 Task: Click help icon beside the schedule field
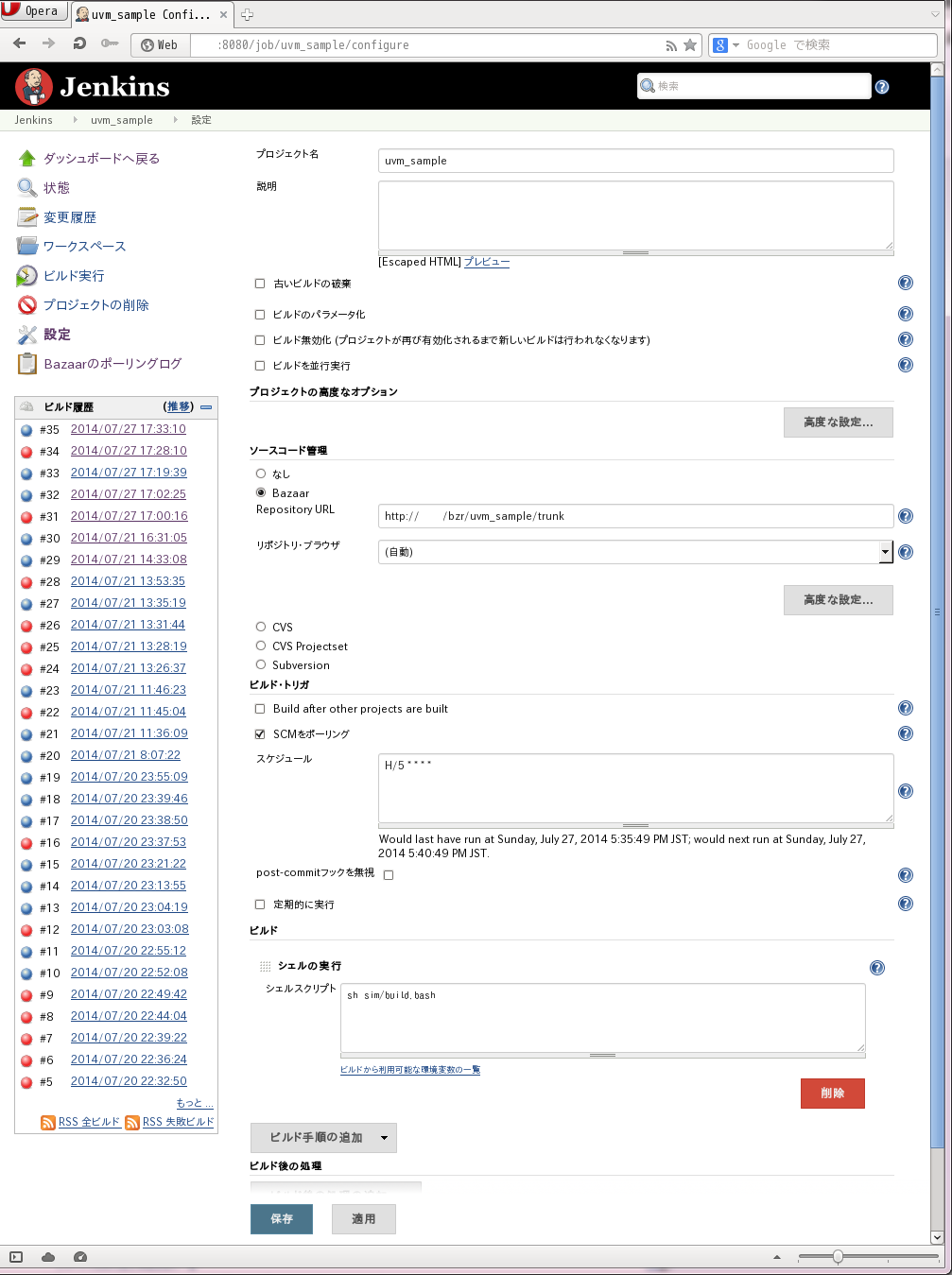[906, 791]
